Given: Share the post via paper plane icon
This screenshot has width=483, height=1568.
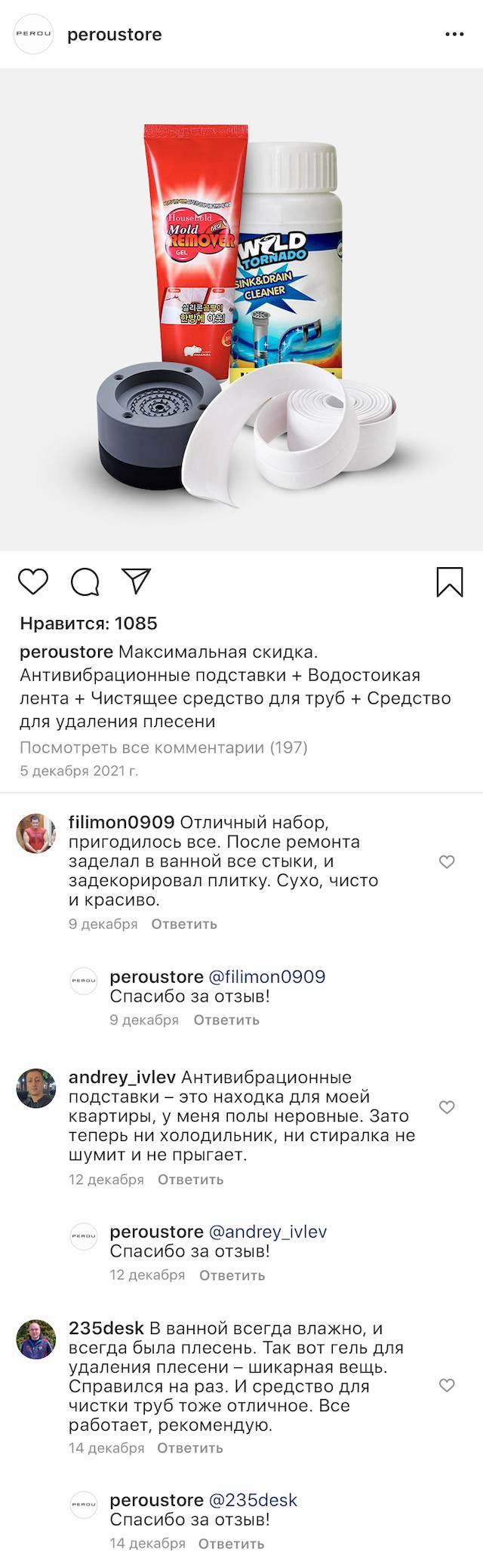Looking at the screenshot, I should click(x=137, y=580).
